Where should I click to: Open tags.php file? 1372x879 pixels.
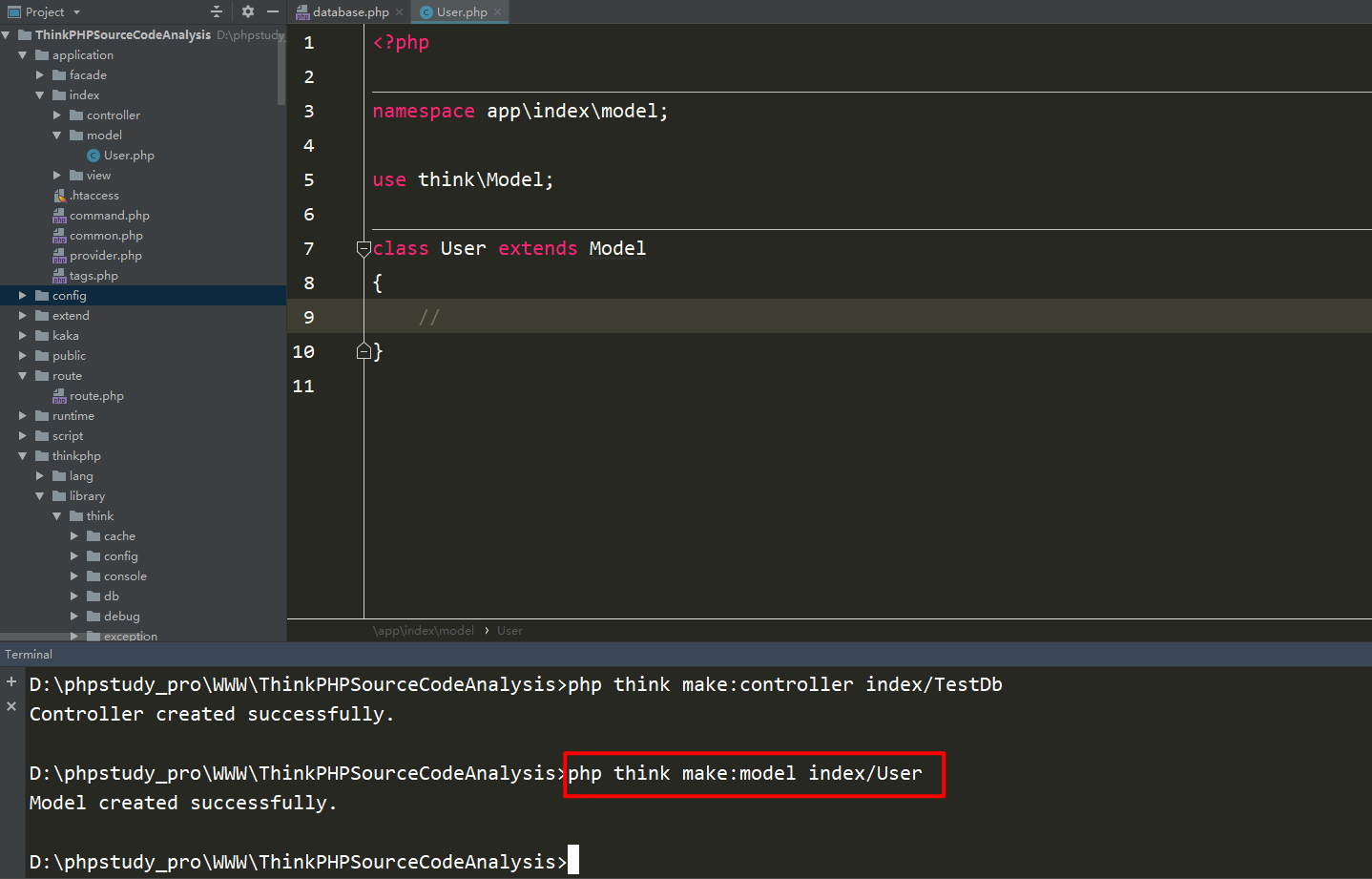pyautogui.click(x=94, y=276)
